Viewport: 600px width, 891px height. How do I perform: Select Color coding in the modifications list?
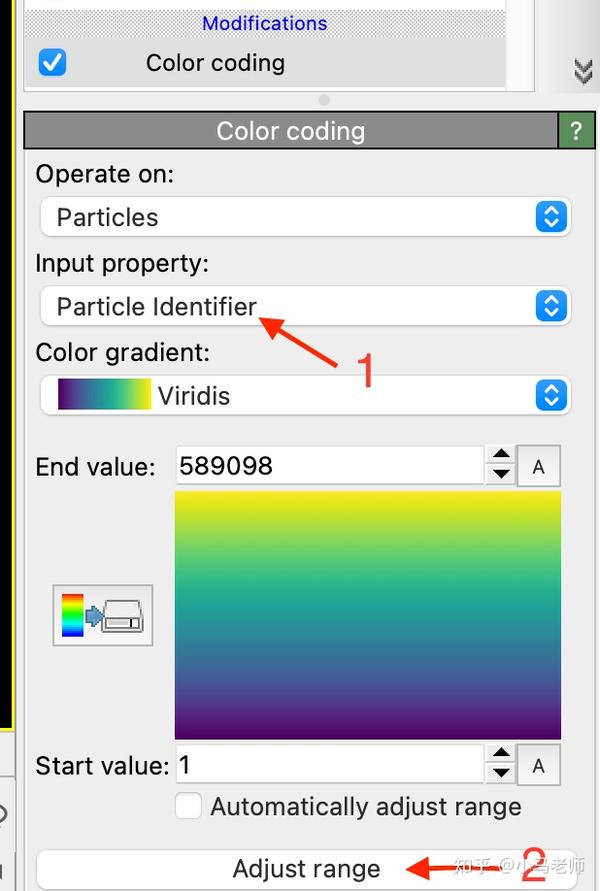click(215, 63)
